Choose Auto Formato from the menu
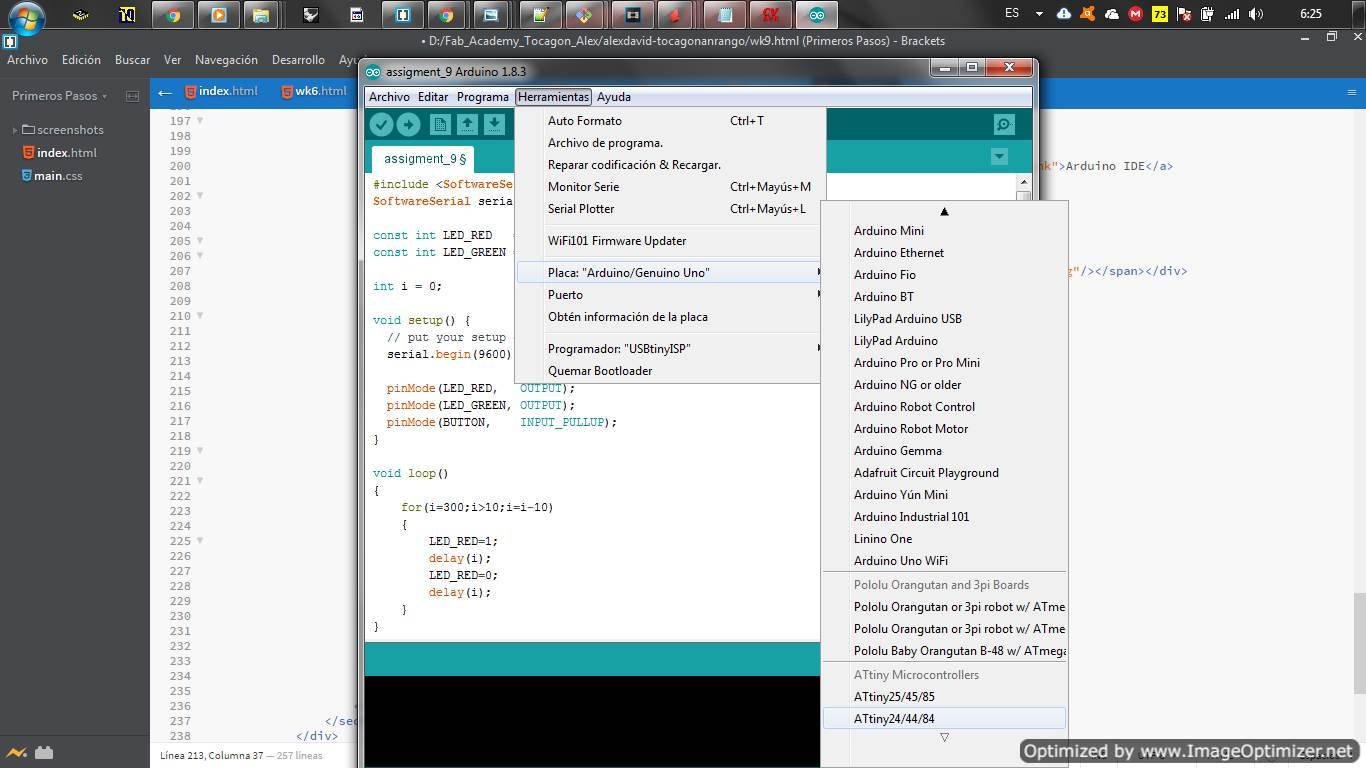 point(670,121)
